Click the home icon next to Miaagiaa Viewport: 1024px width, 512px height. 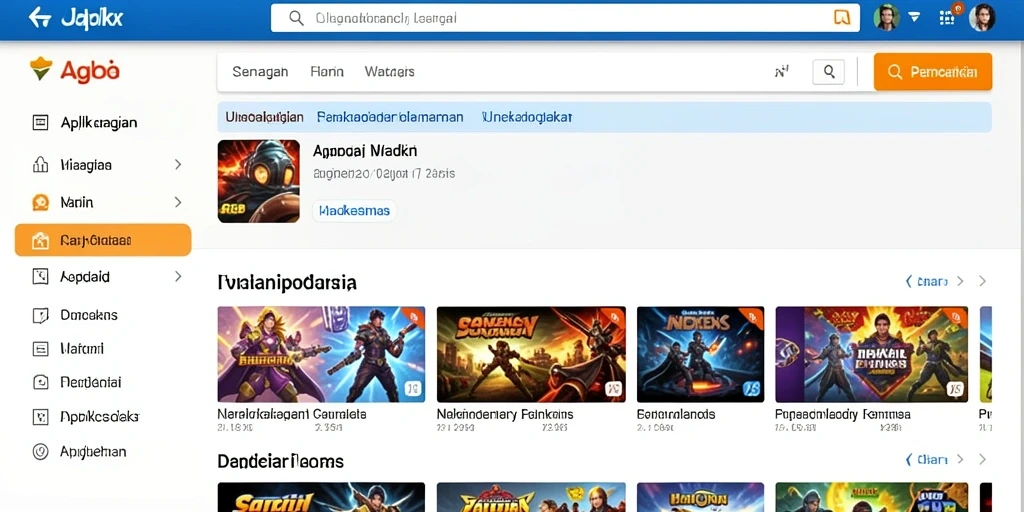[40, 165]
